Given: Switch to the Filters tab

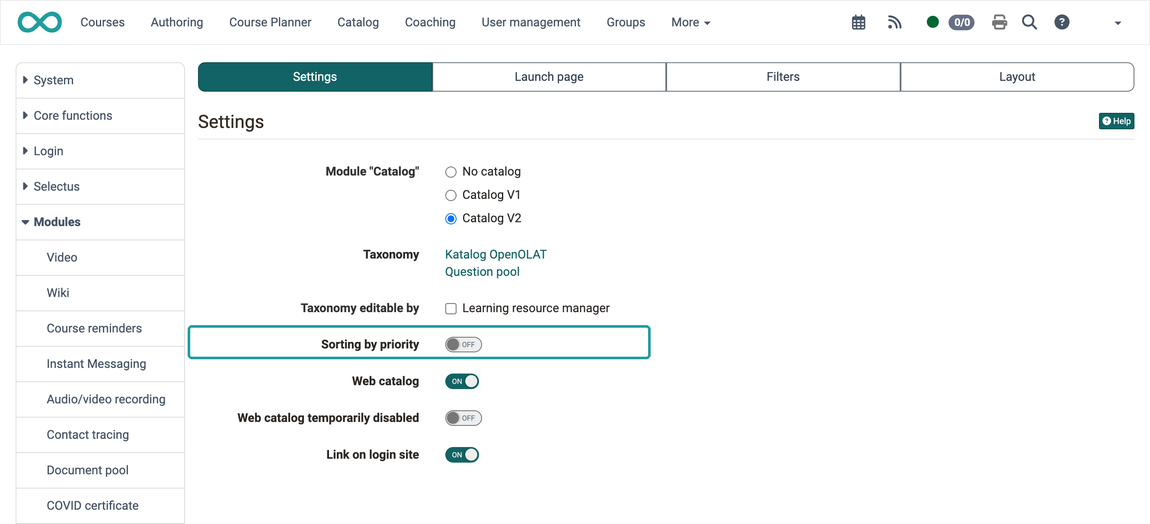Looking at the screenshot, I should 783,77.
